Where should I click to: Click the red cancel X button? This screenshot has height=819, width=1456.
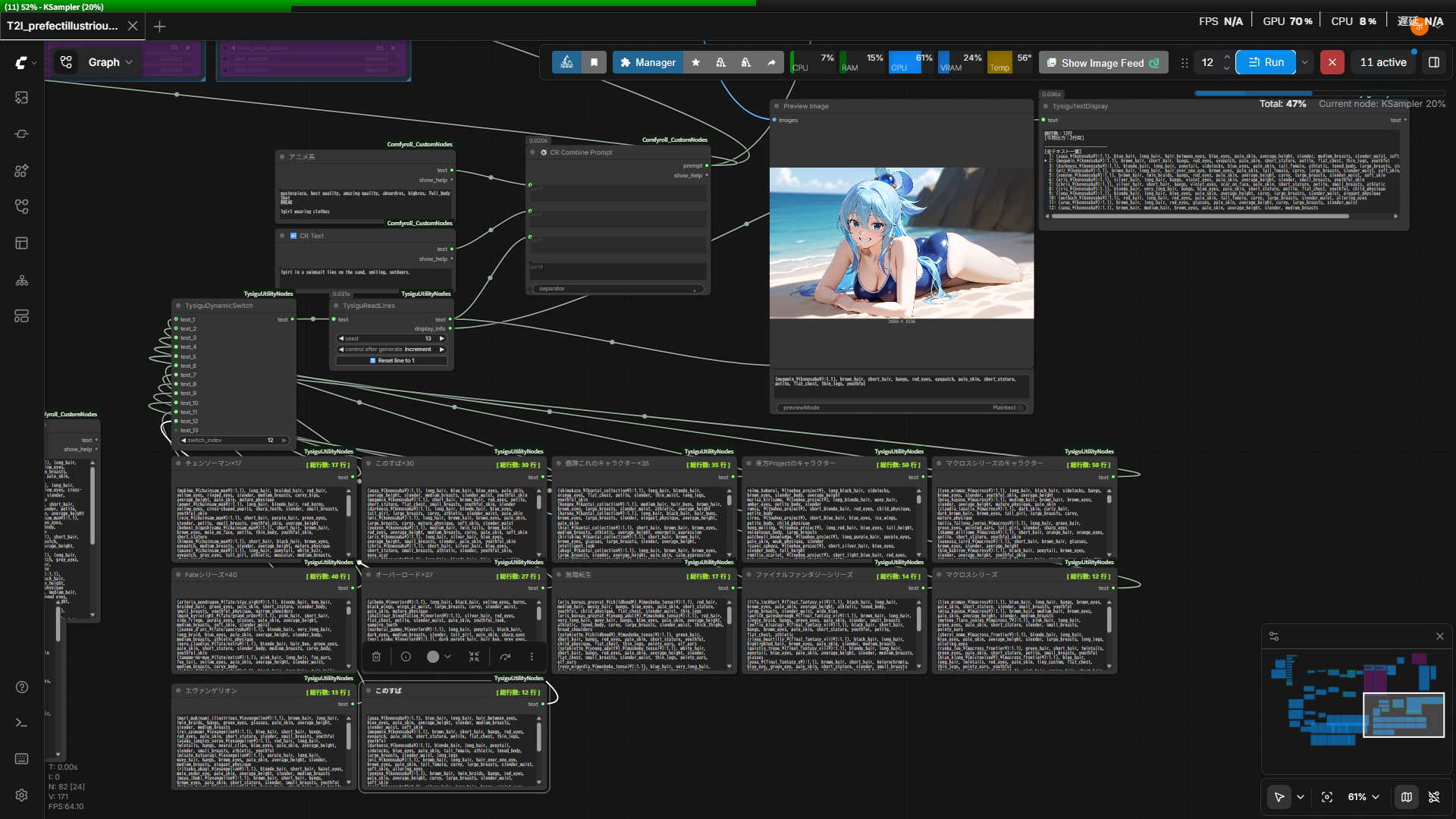click(1332, 62)
